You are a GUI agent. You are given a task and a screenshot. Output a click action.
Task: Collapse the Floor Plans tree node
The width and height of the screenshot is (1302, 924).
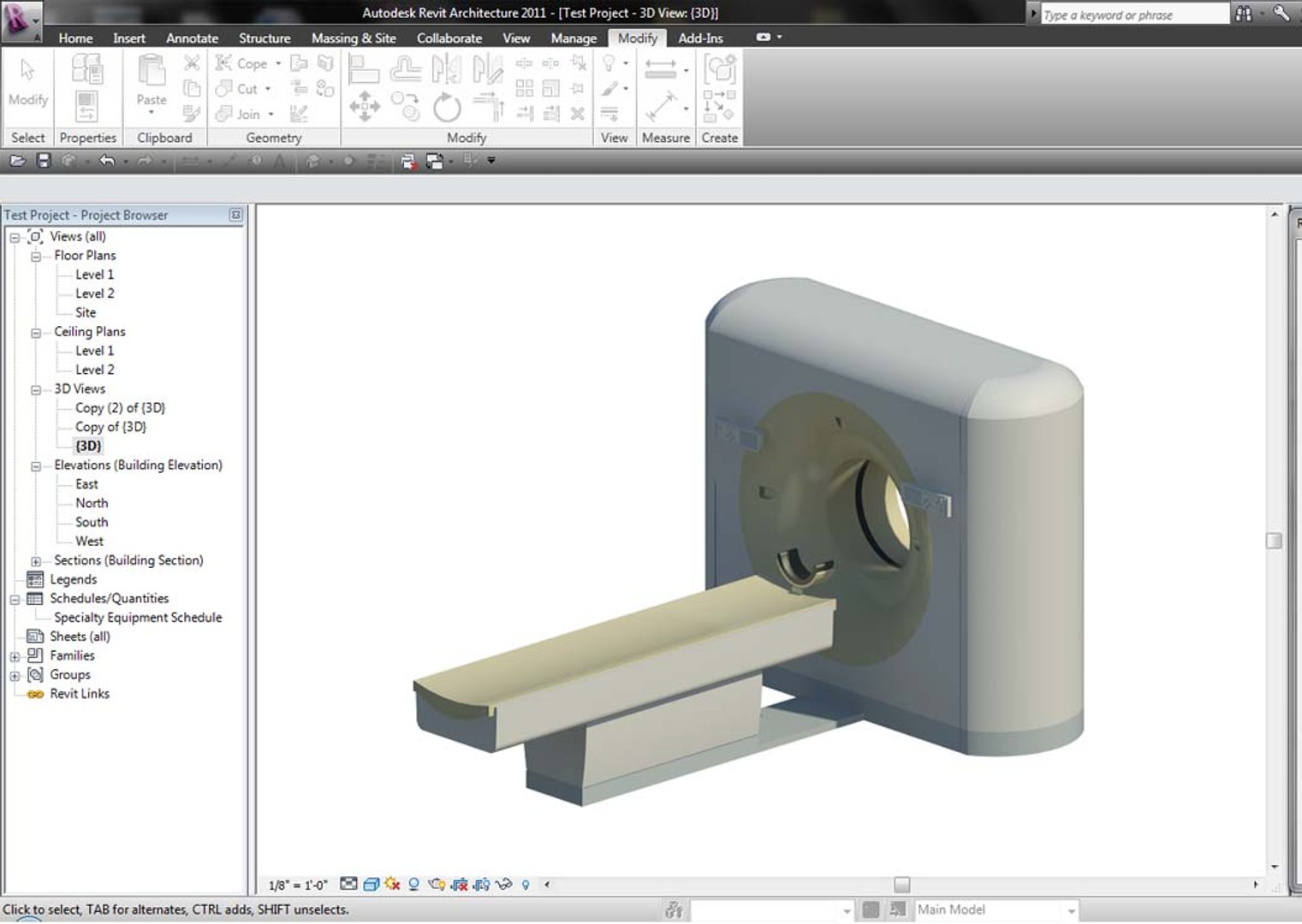coord(36,257)
